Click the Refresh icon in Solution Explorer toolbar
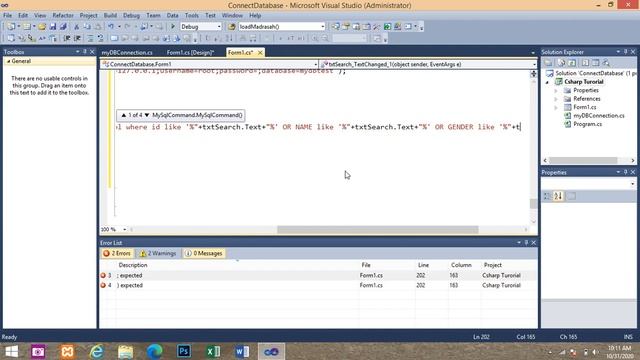 [x=572, y=63]
